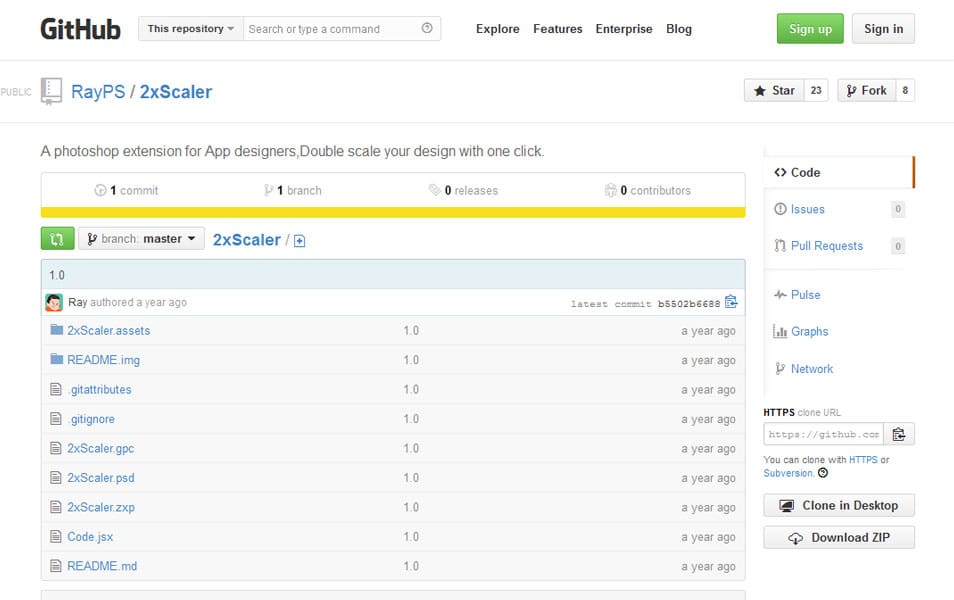
Task: Switch clone method to Subversion link
Action: 789,473
